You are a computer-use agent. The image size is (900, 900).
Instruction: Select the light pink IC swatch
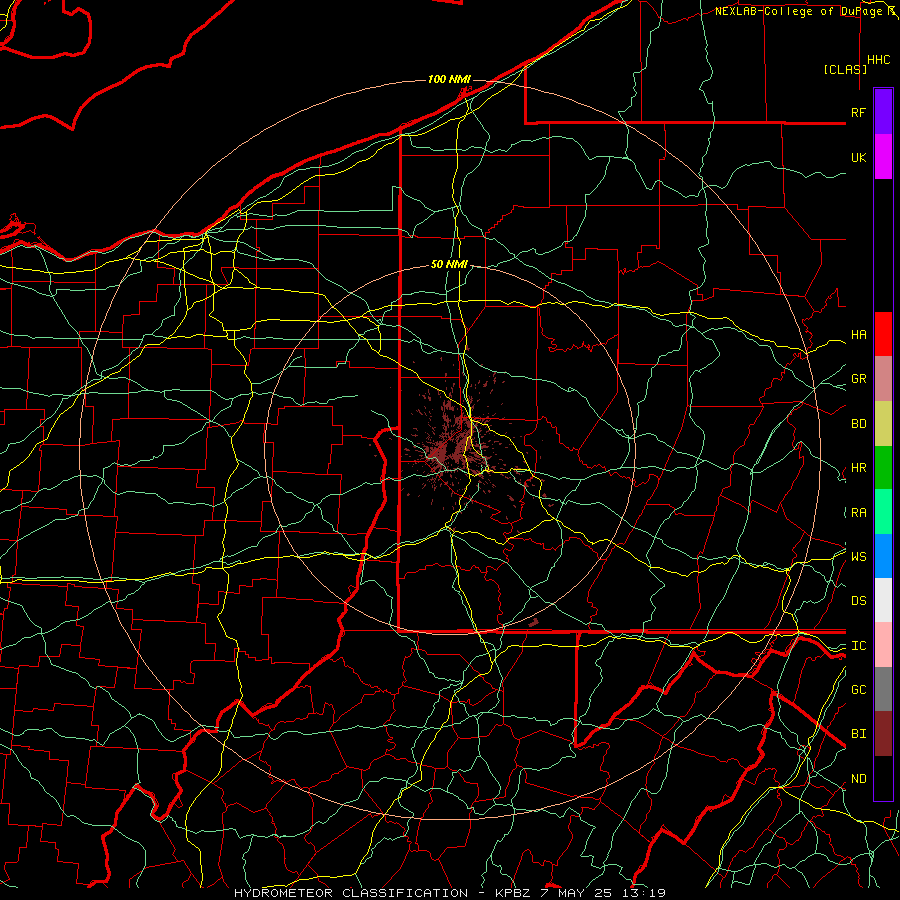[x=883, y=645]
